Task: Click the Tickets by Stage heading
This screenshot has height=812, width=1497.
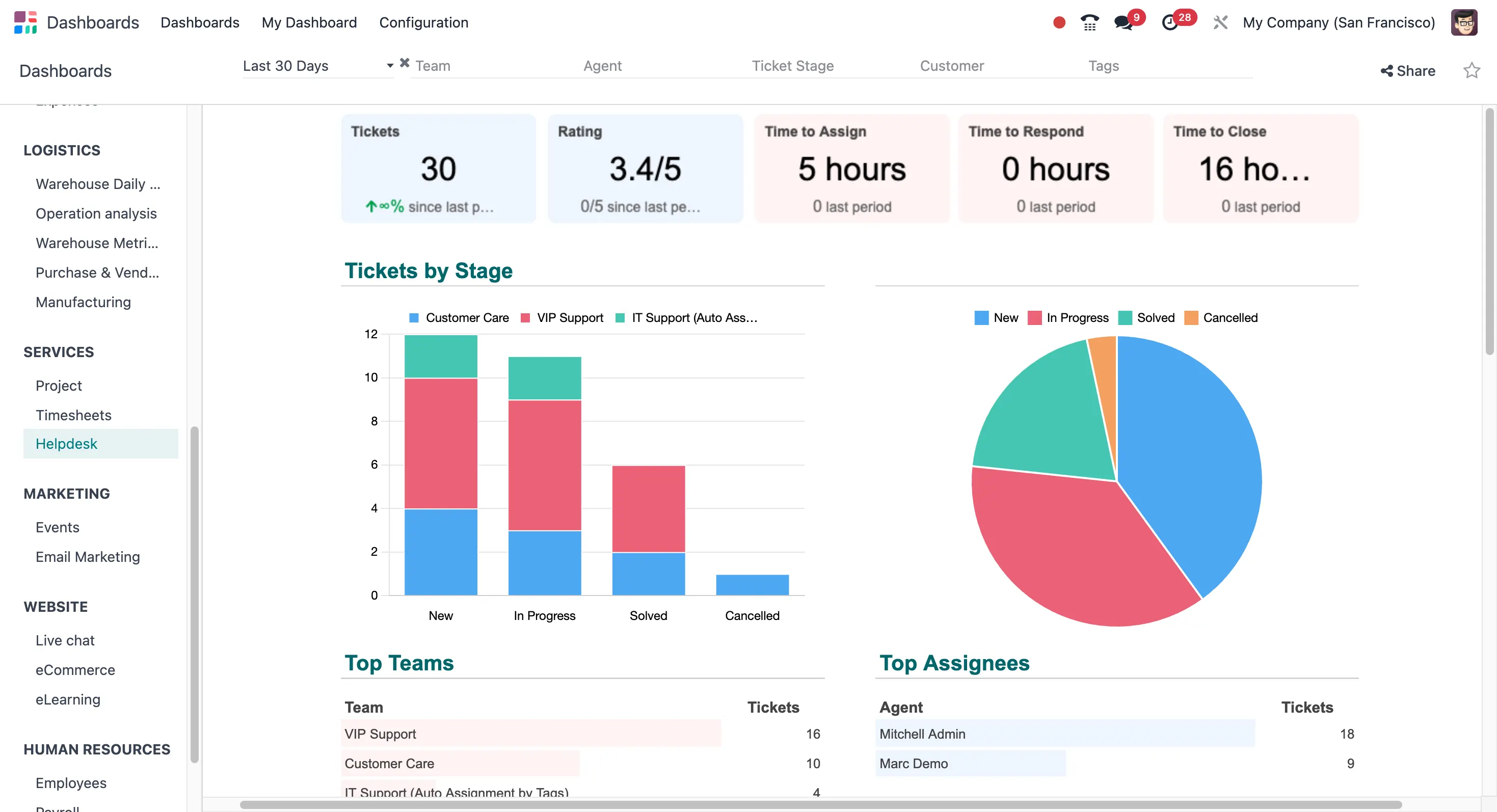Action: point(429,270)
